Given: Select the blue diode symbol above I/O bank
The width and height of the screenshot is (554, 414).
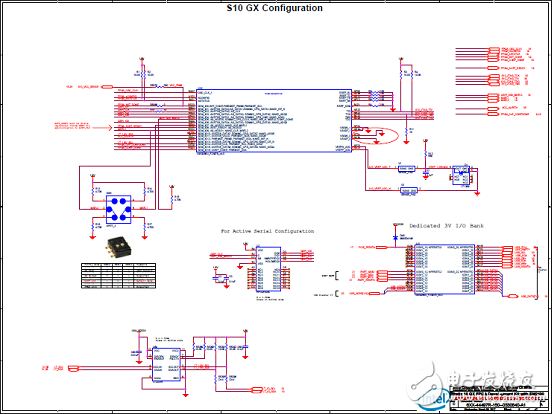Looking at the screenshot, I should pos(395,238).
